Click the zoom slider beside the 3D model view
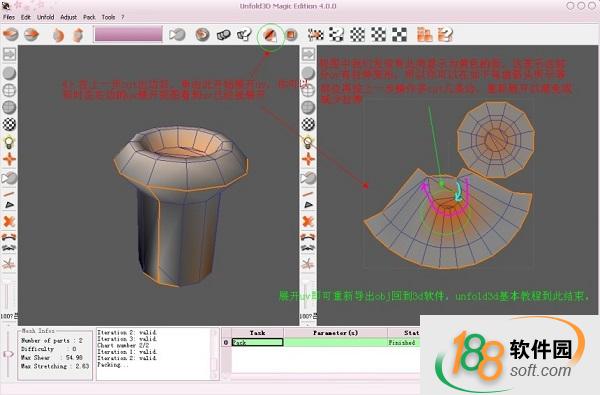The image size is (600, 395). coord(7,294)
